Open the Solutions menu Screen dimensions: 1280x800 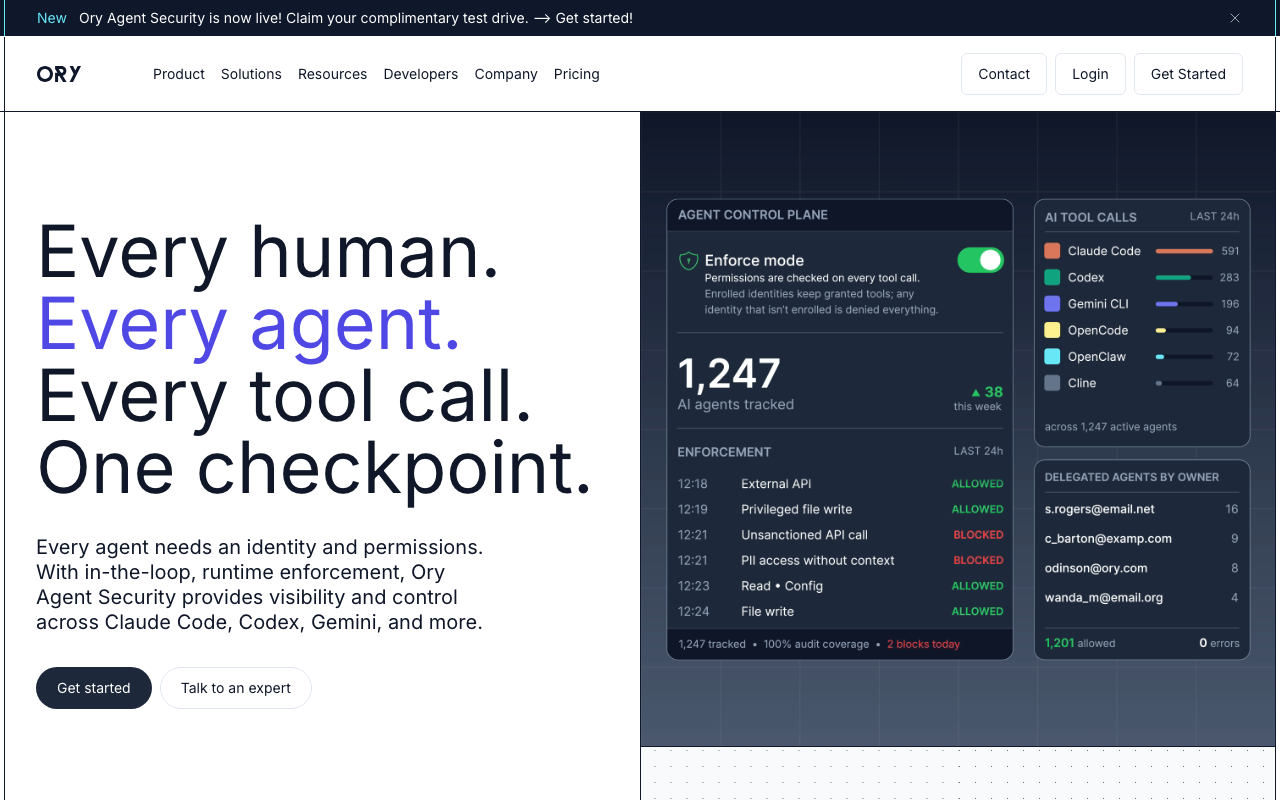[x=251, y=74]
